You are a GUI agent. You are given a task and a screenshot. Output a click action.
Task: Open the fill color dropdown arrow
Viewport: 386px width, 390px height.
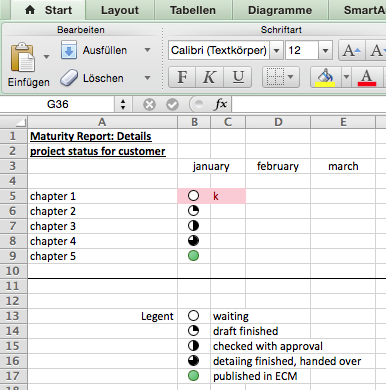tap(346, 77)
